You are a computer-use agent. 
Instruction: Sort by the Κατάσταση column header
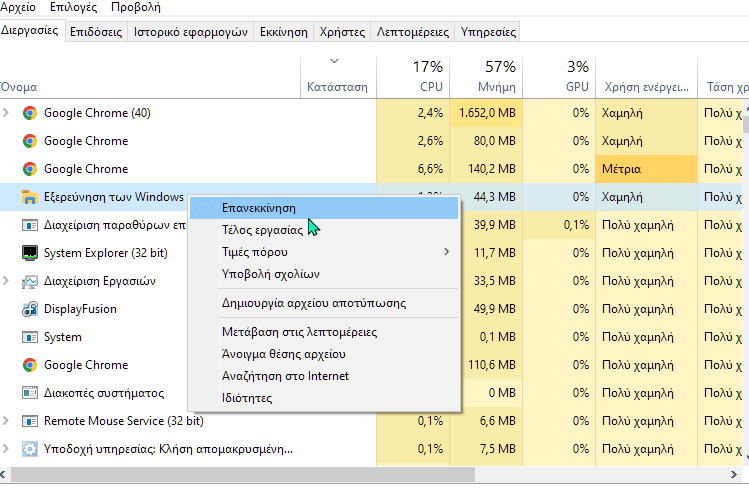[338, 78]
